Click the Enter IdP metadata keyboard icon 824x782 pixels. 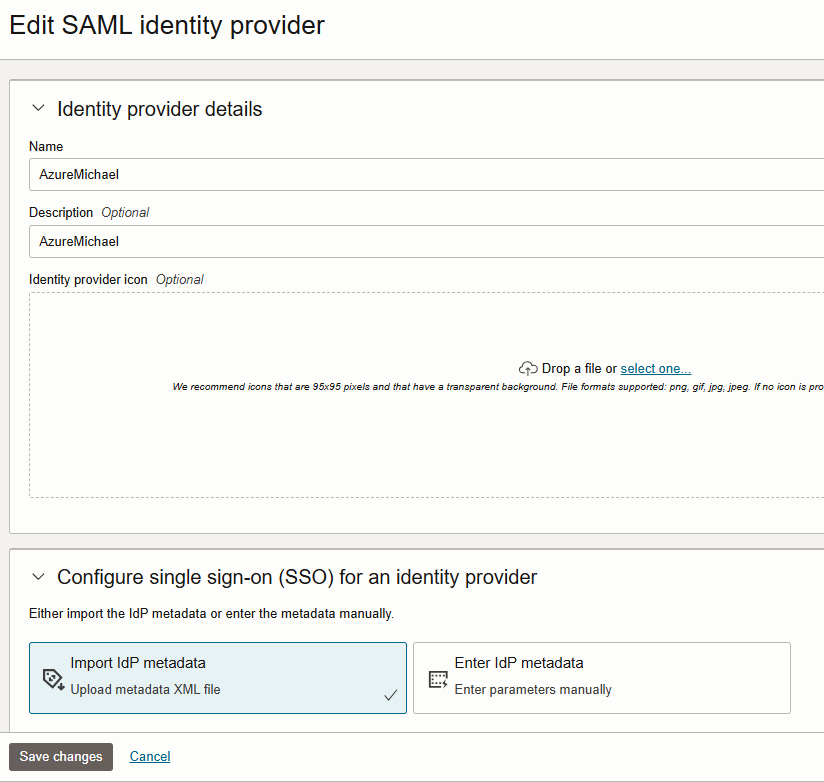(437, 679)
